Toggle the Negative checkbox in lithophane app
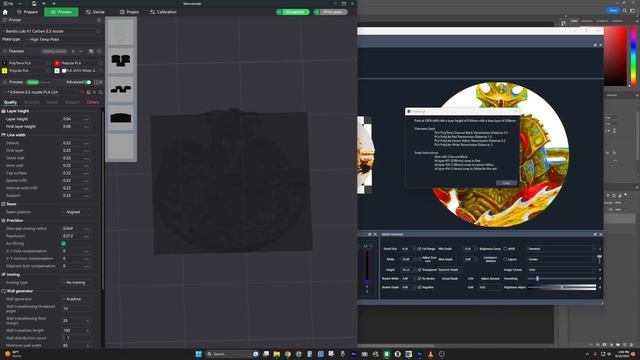This screenshot has width=640, height=360. (419, 287)
